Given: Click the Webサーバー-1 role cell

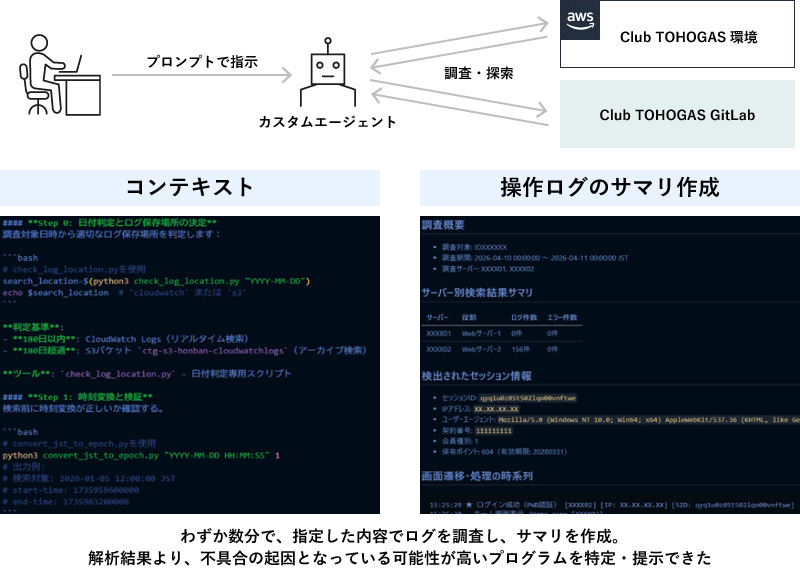Looking at the screenshot, I should coord(481,333).
